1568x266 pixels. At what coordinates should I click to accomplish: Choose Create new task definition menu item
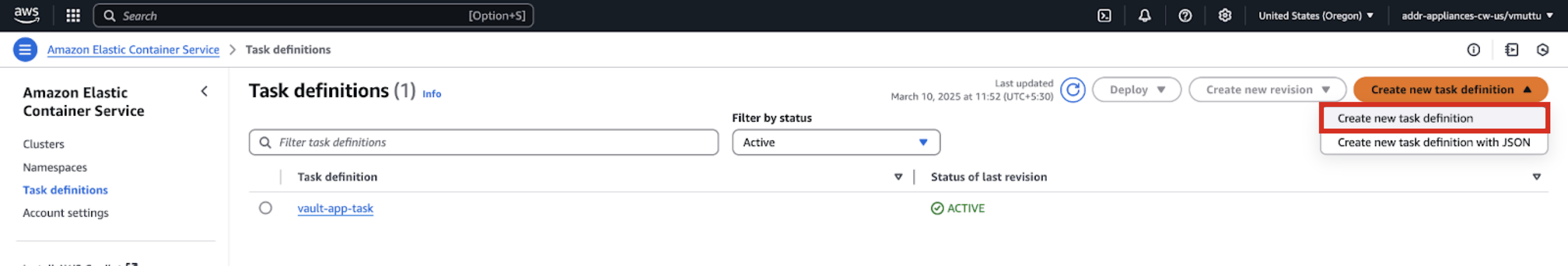(1434, 118)
